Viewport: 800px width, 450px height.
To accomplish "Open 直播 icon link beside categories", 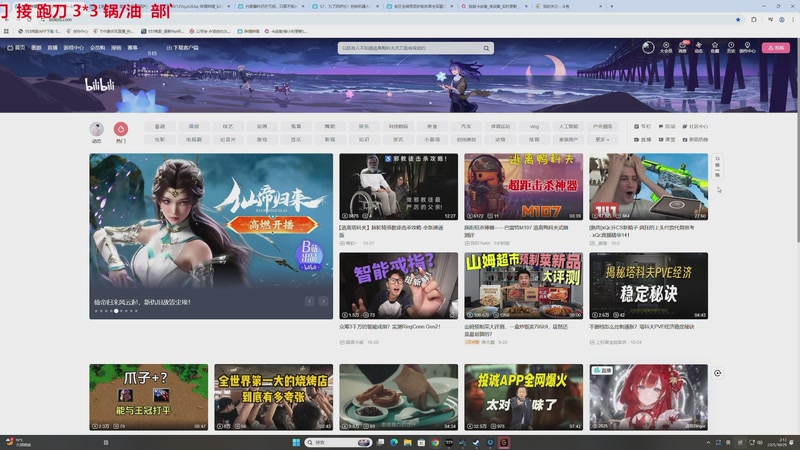I will [x=642, y=139].
